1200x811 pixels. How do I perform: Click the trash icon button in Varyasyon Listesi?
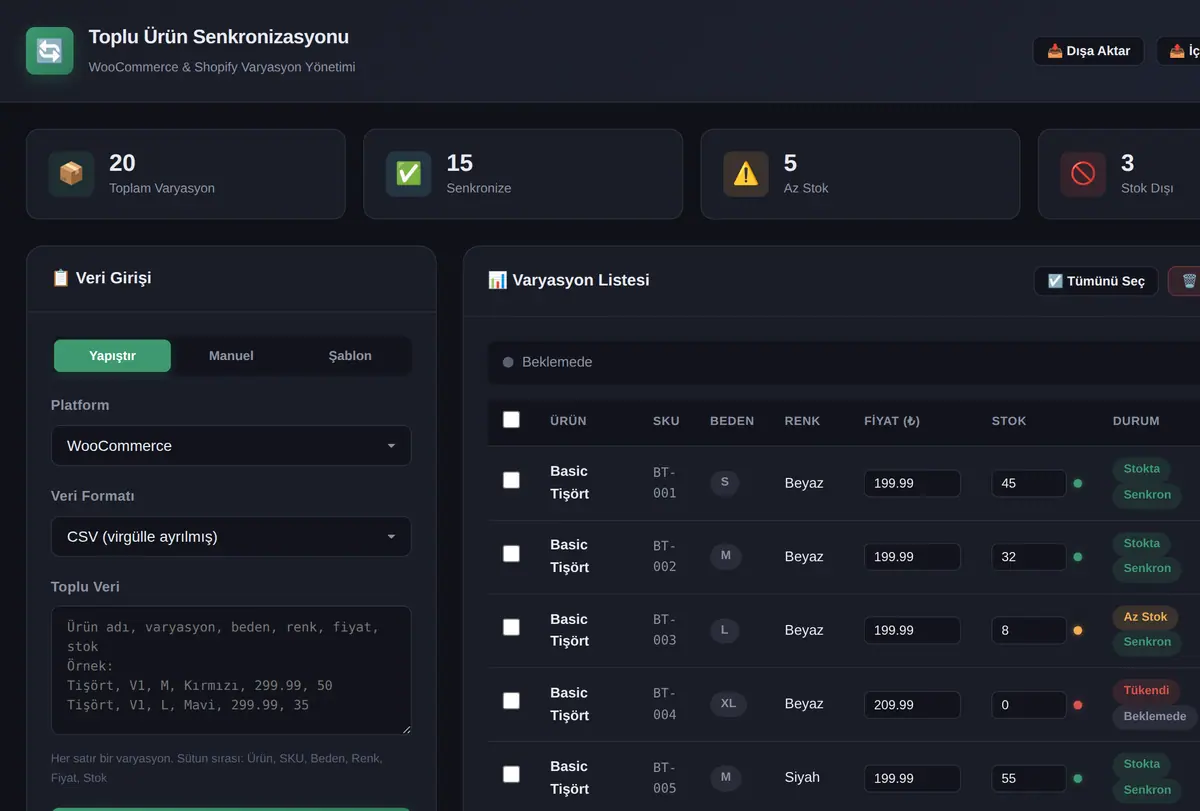coord(1185,281)
